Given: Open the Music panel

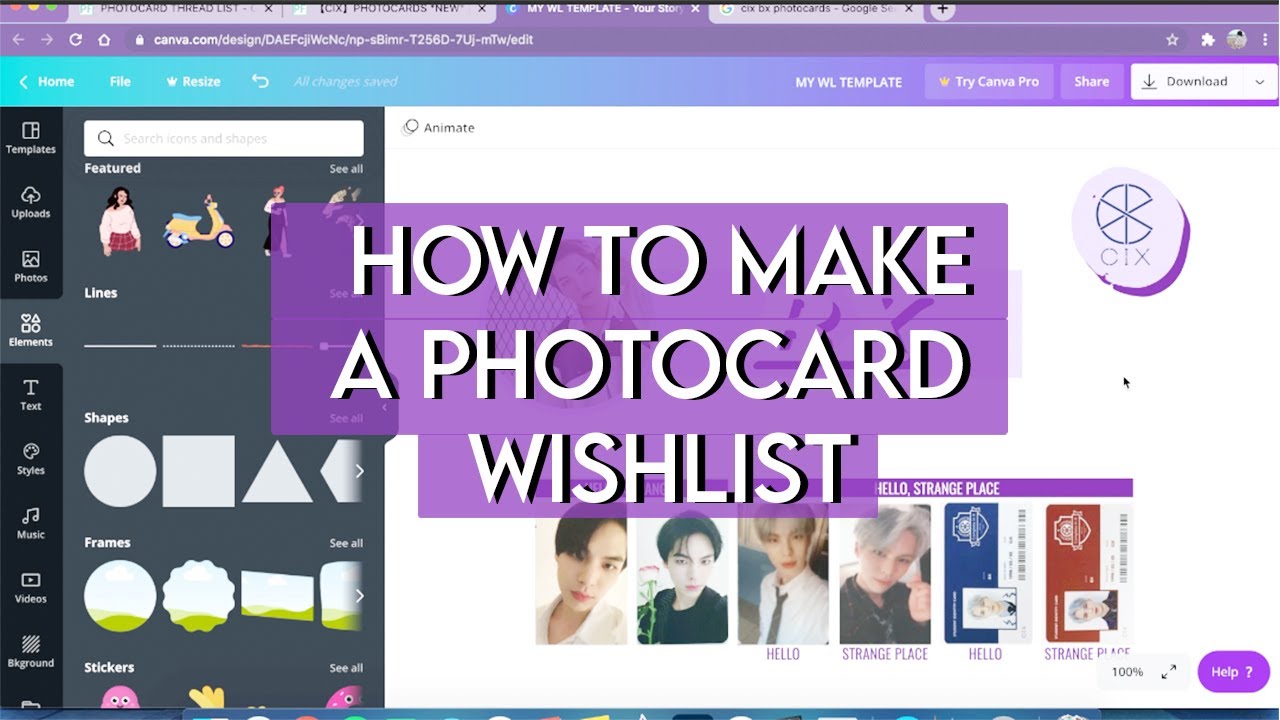Looking at the screenshot, I should (31, 523).
